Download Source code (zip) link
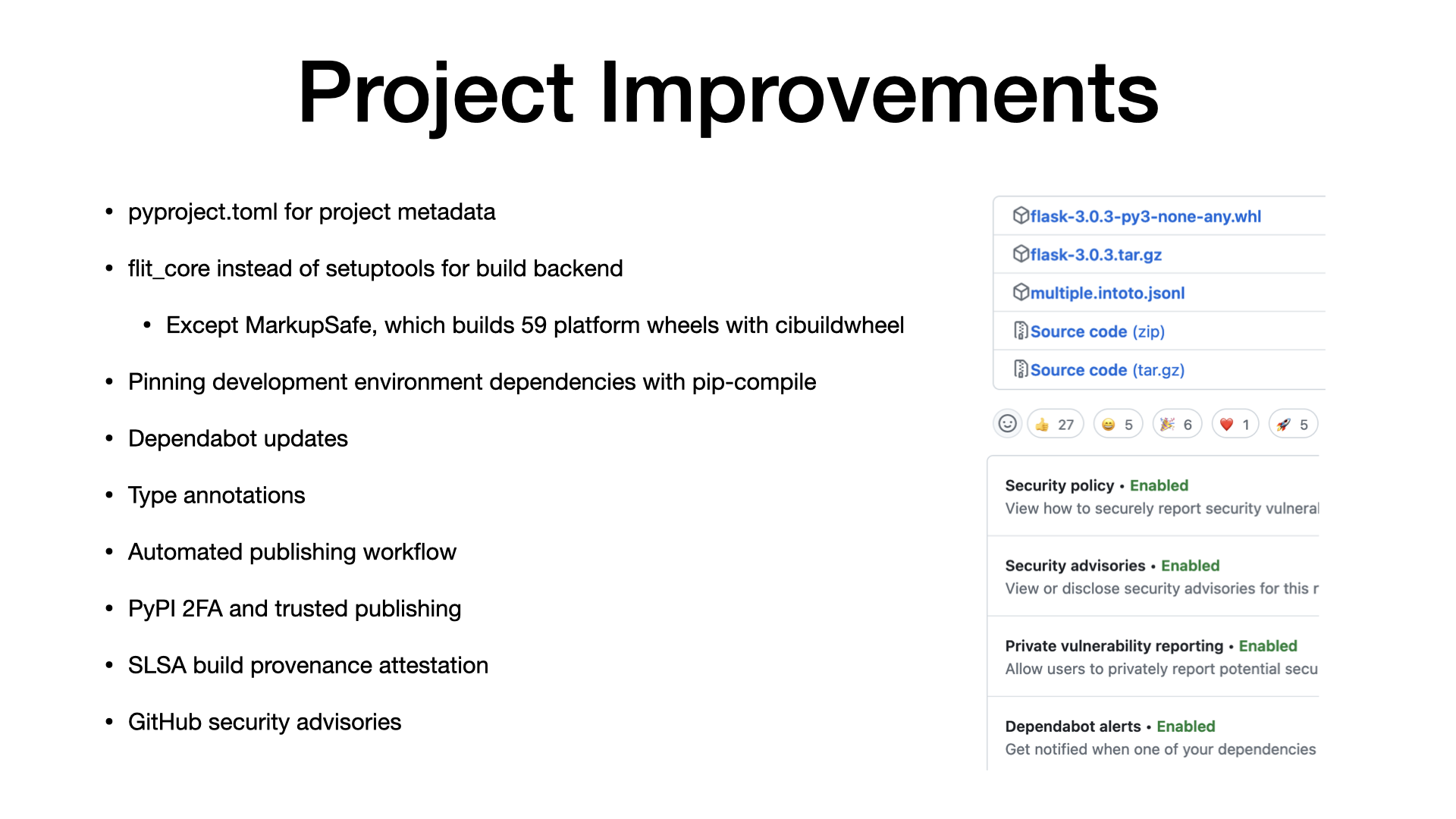The width and height of the screenshot is (1456, 819). (1097, 331)
